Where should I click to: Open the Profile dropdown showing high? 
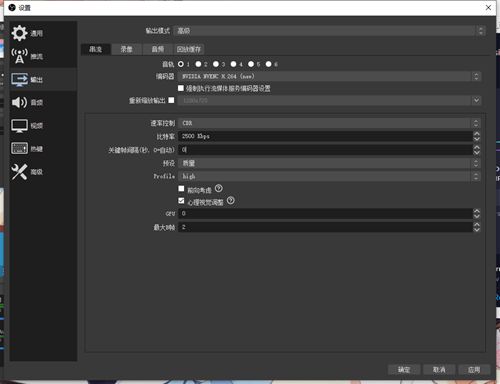click(x=329, y=176)
